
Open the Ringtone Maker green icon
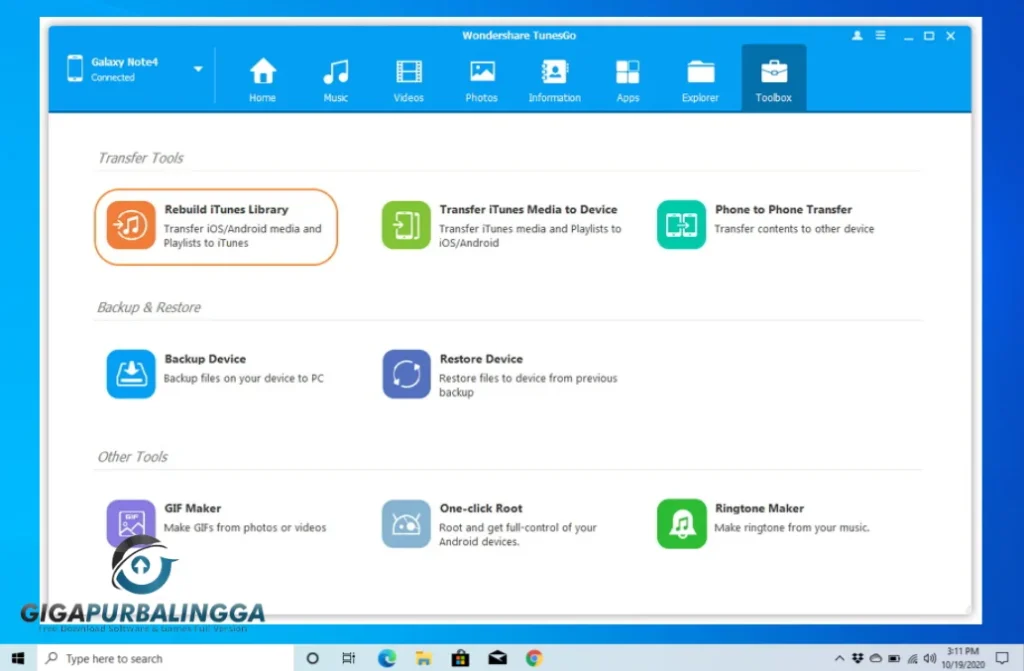pyautogui.click(x=681, y=523)
